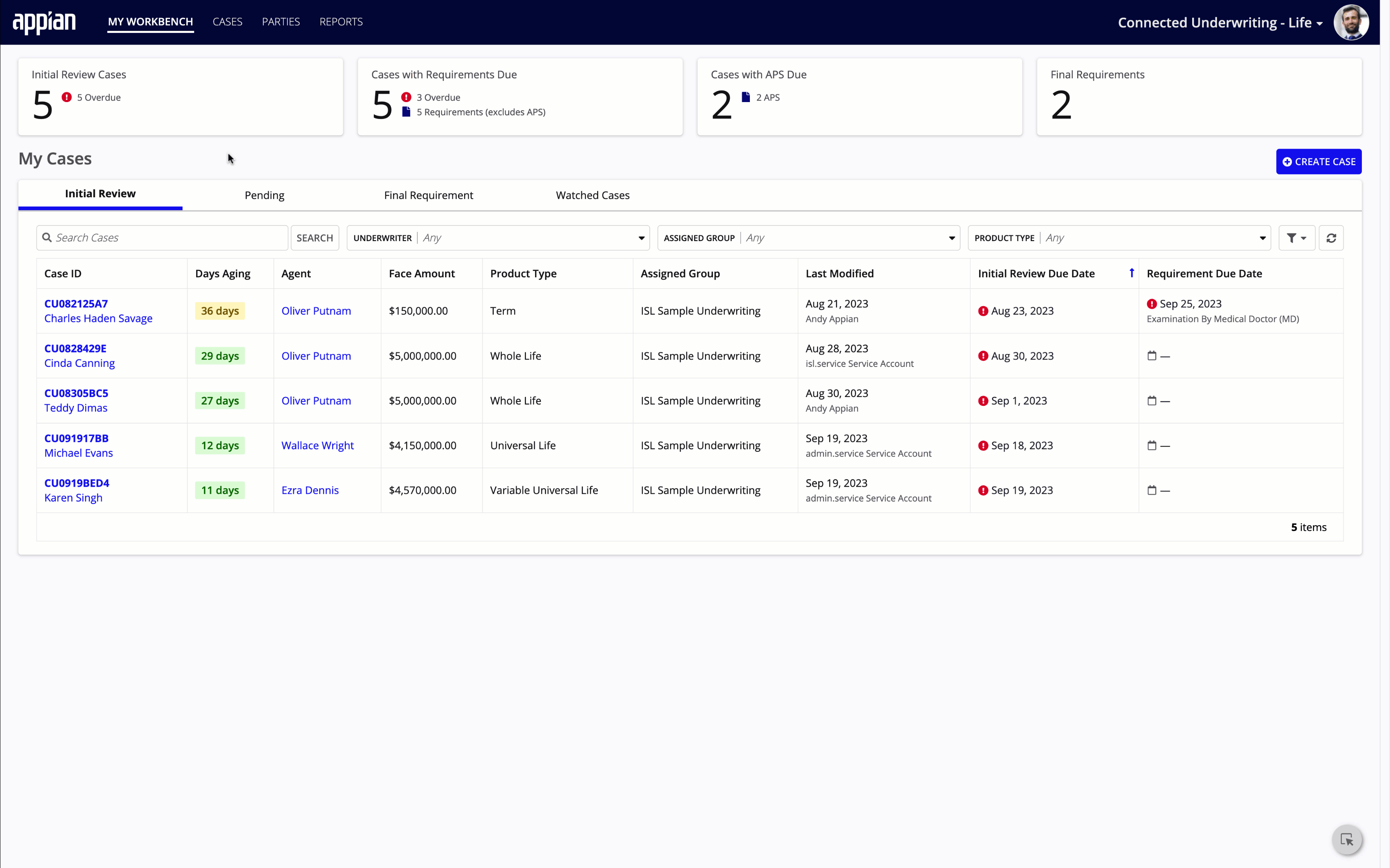Open case CU091917BB
Viewport: 1390px width, 868px height.
coord(76,438)
